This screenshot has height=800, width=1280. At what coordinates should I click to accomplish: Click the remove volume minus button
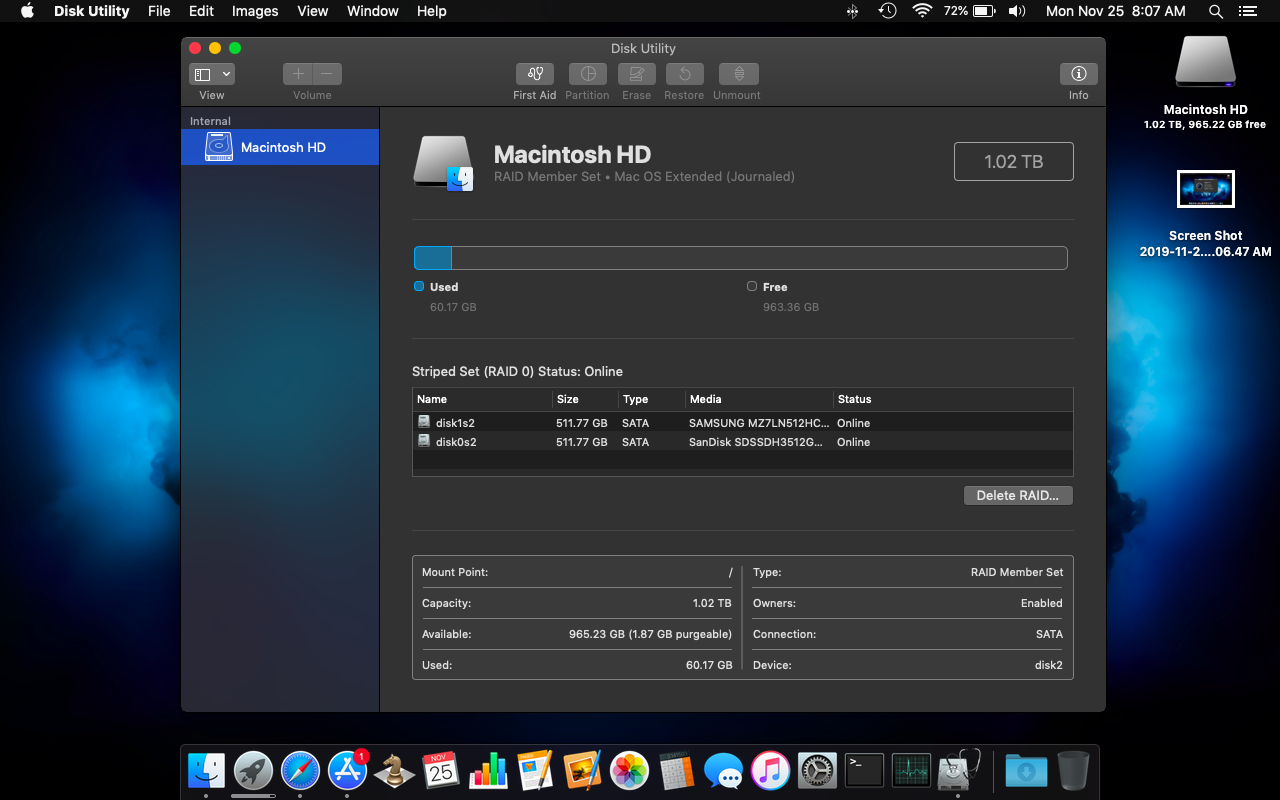tap(327, 74)
